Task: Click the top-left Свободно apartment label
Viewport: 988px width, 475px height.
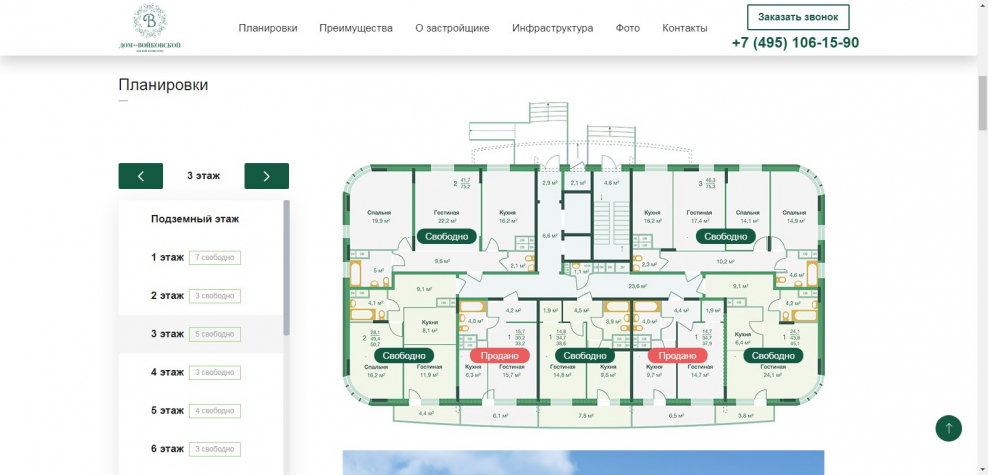Action: [x=445, y=237]
